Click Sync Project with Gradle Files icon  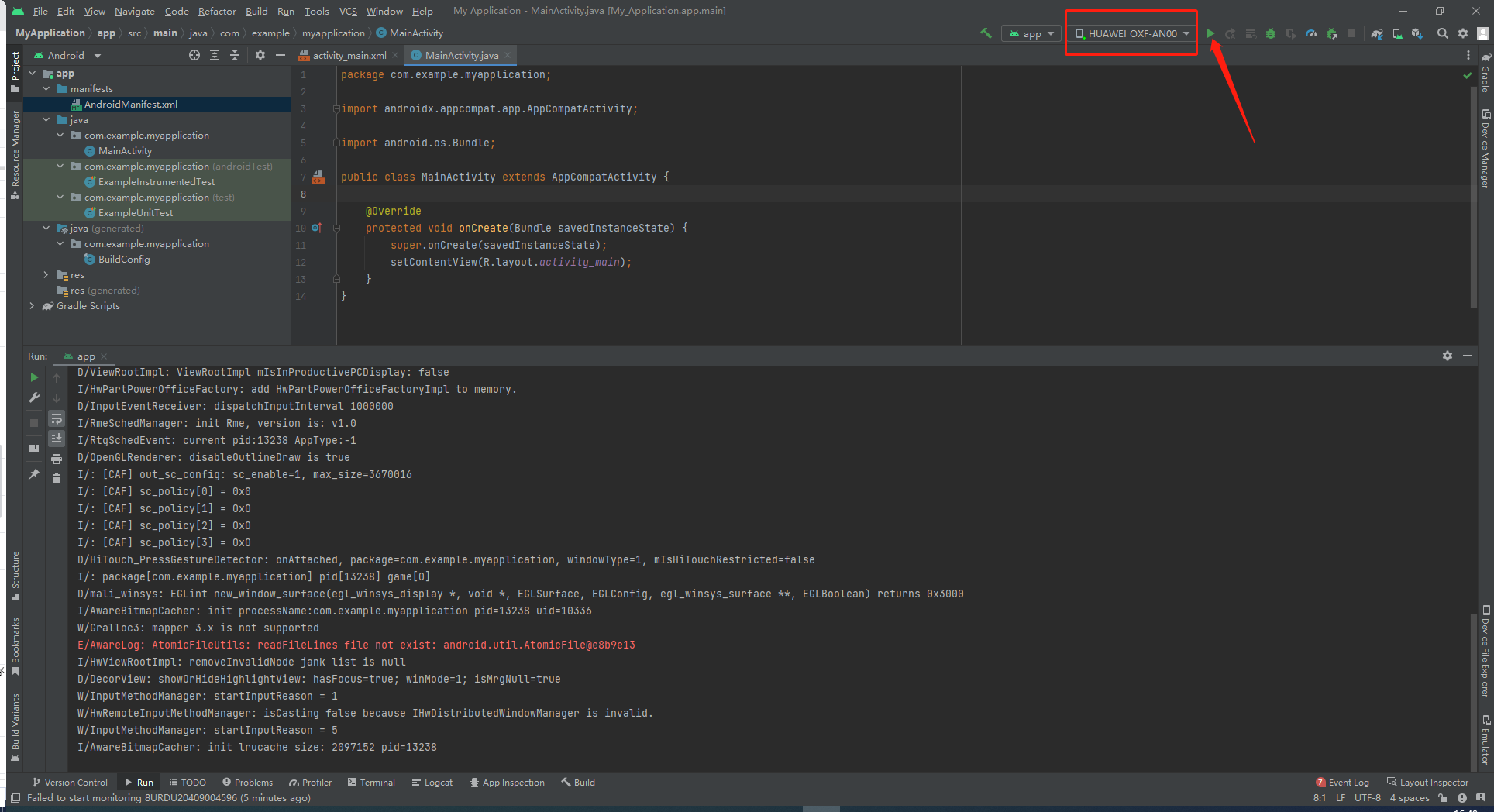point(1377,33)
